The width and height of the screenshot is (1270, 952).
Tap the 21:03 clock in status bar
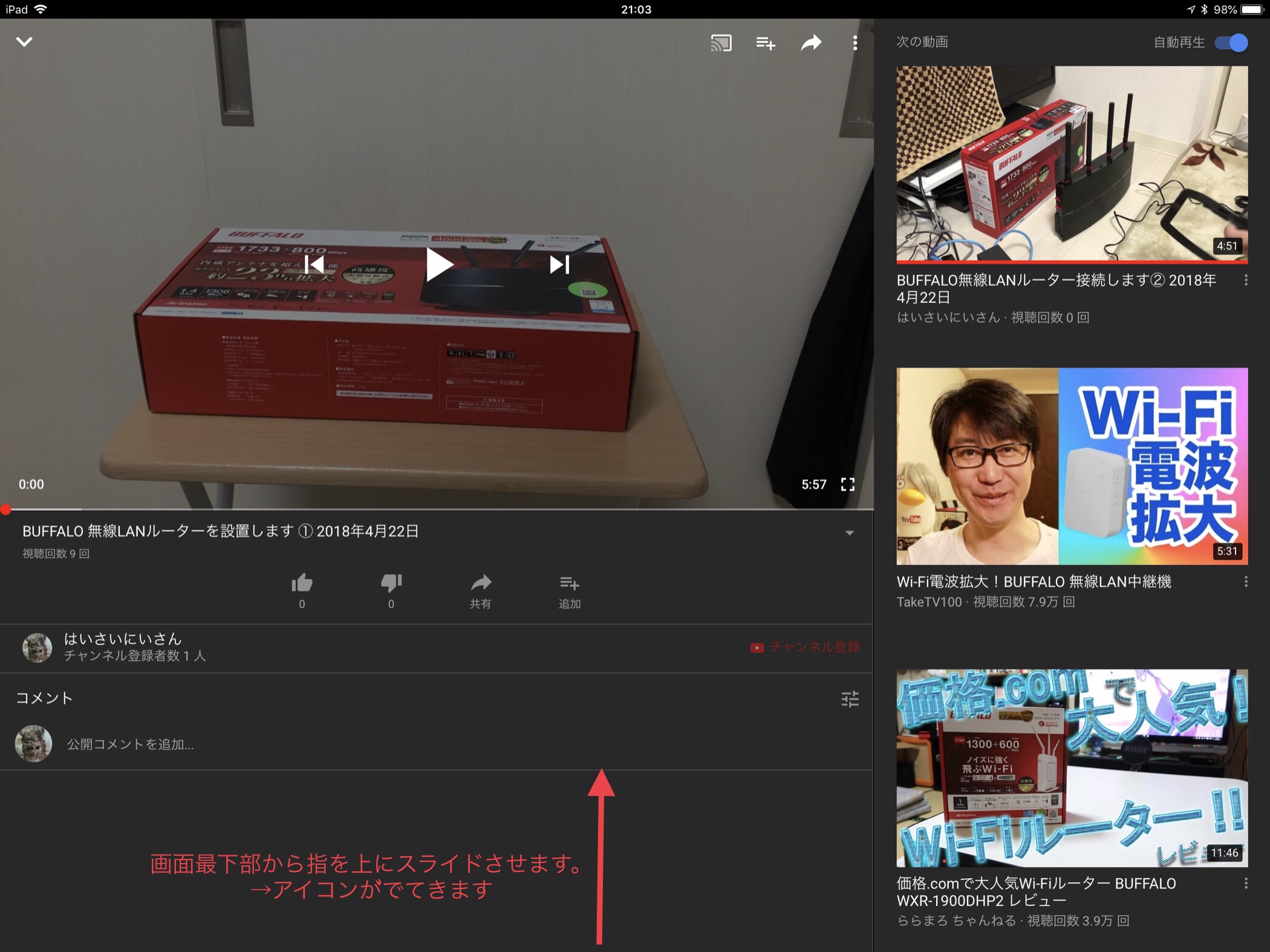(636, 9)
